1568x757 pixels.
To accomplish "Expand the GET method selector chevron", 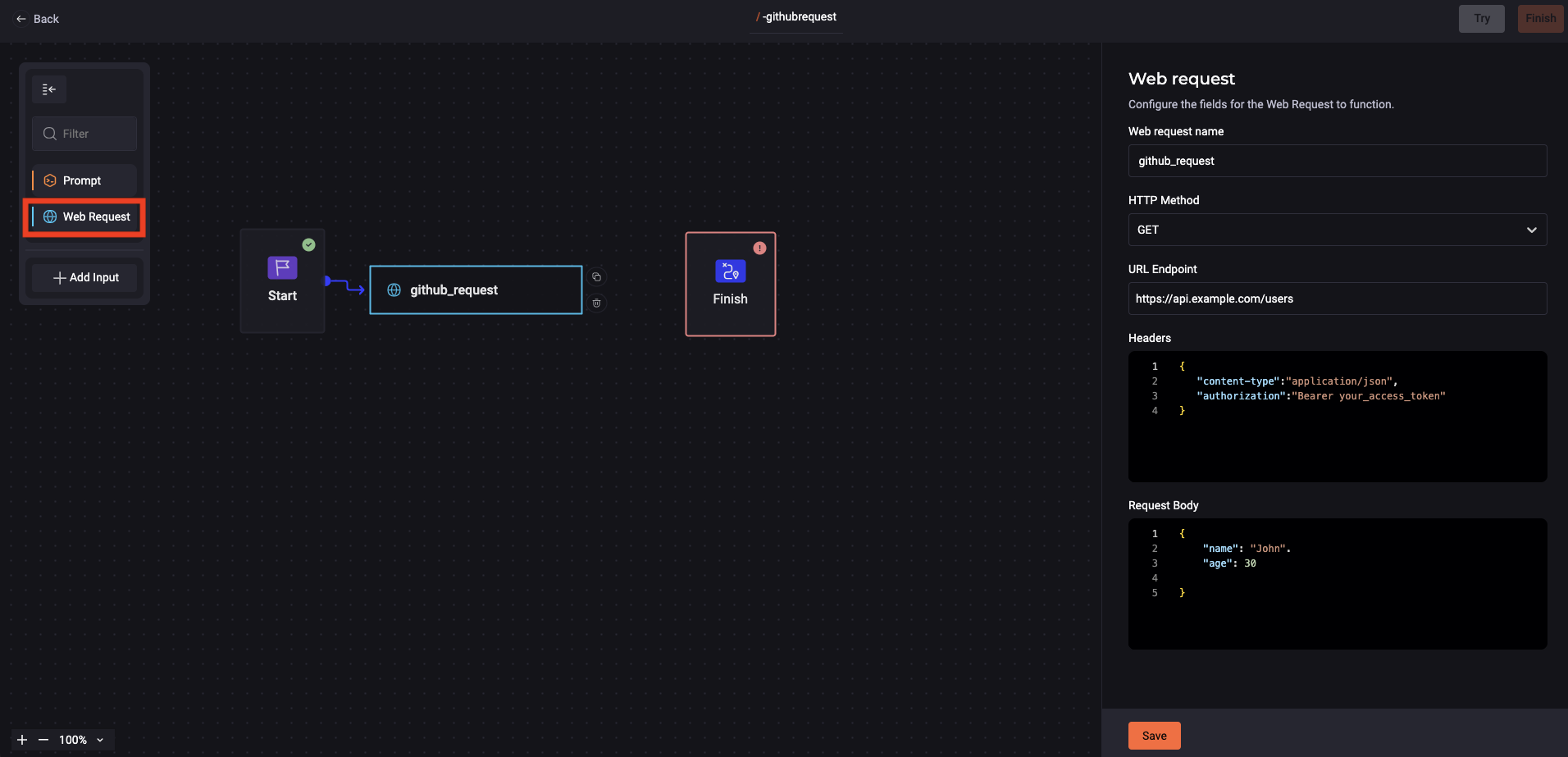I will [x=1530, y=230].
